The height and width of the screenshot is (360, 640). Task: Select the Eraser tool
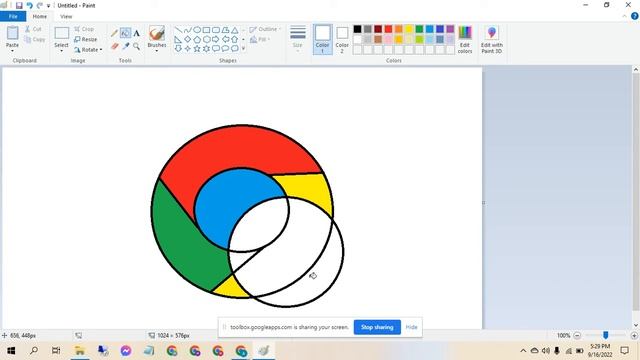pos(114,46)
